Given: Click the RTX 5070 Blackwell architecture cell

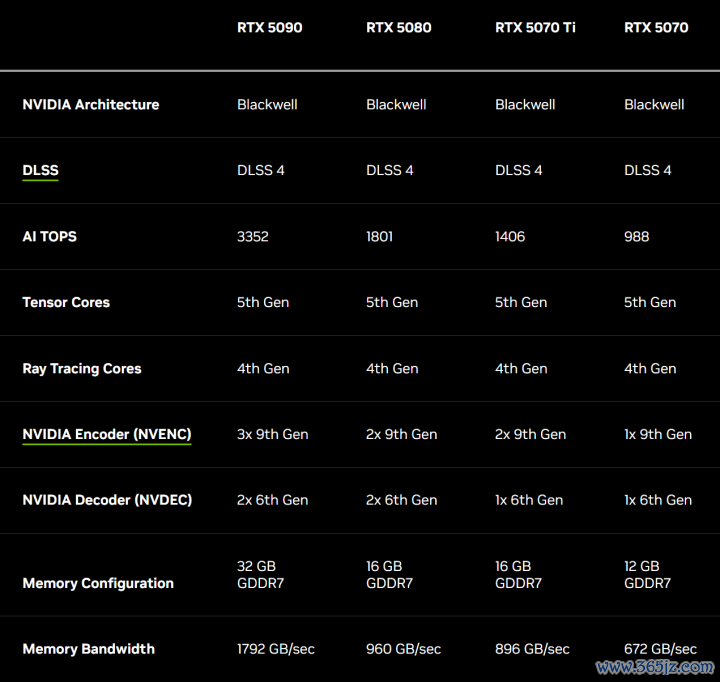Looking at the screenshot, I should (654, 105).
